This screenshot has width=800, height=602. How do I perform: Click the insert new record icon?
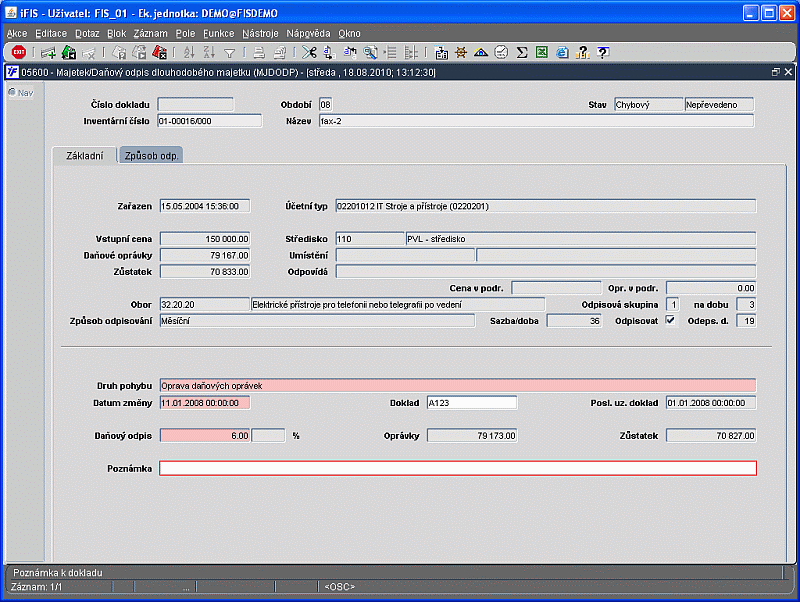point(48,52)
